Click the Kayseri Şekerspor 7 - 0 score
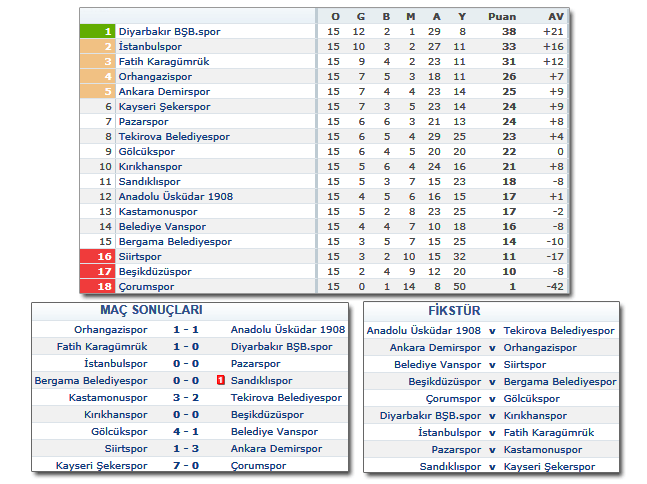The height and width of the screenshot is (484, 647). 189,466
